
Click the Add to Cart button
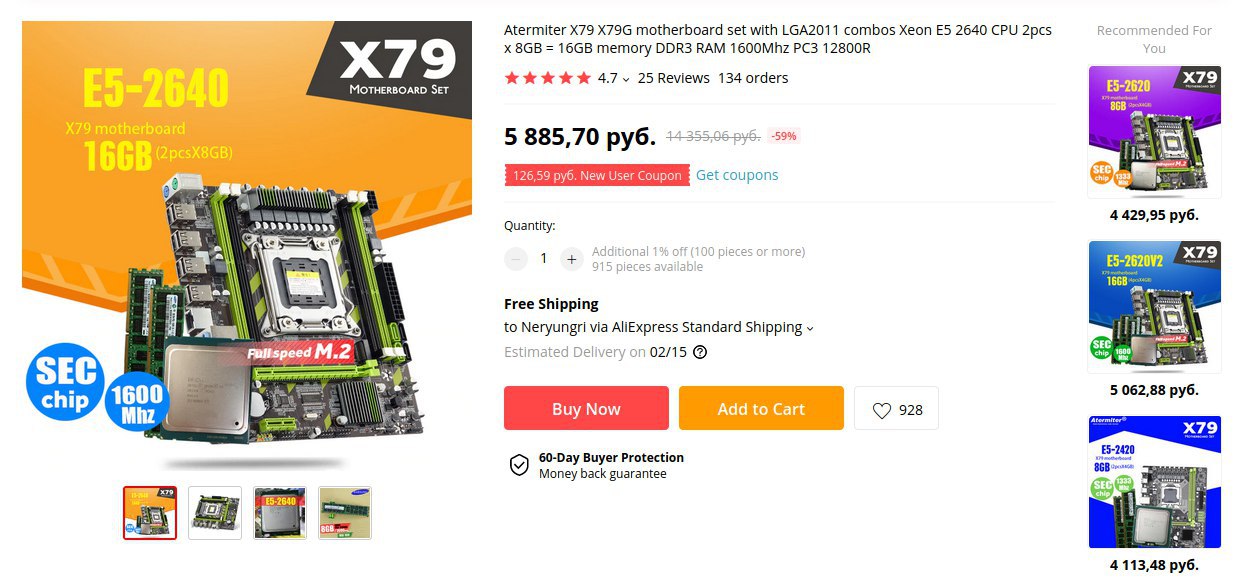pyautogui.click(x=761, y=408)
